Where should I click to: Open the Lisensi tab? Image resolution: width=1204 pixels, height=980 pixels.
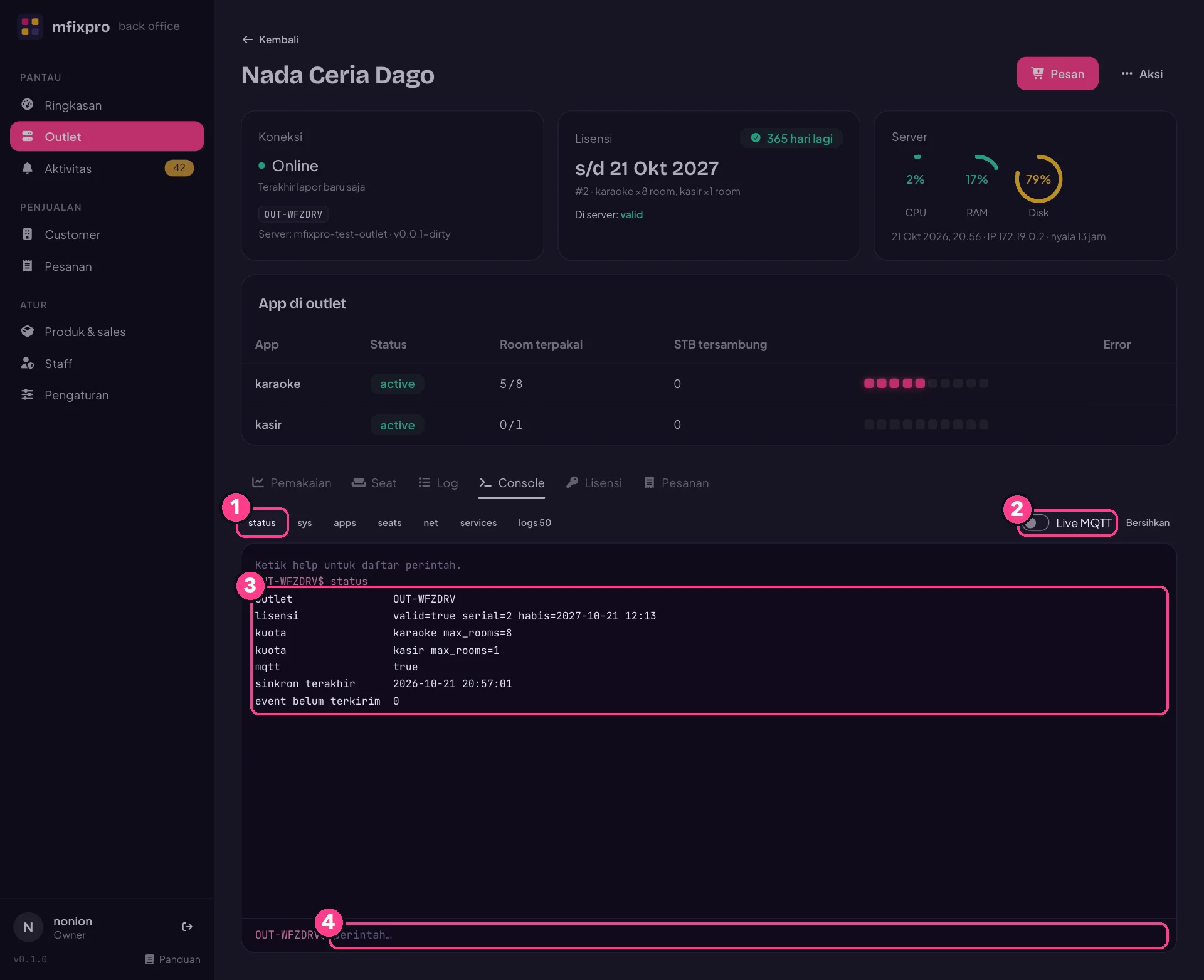(x=594, y=483)
